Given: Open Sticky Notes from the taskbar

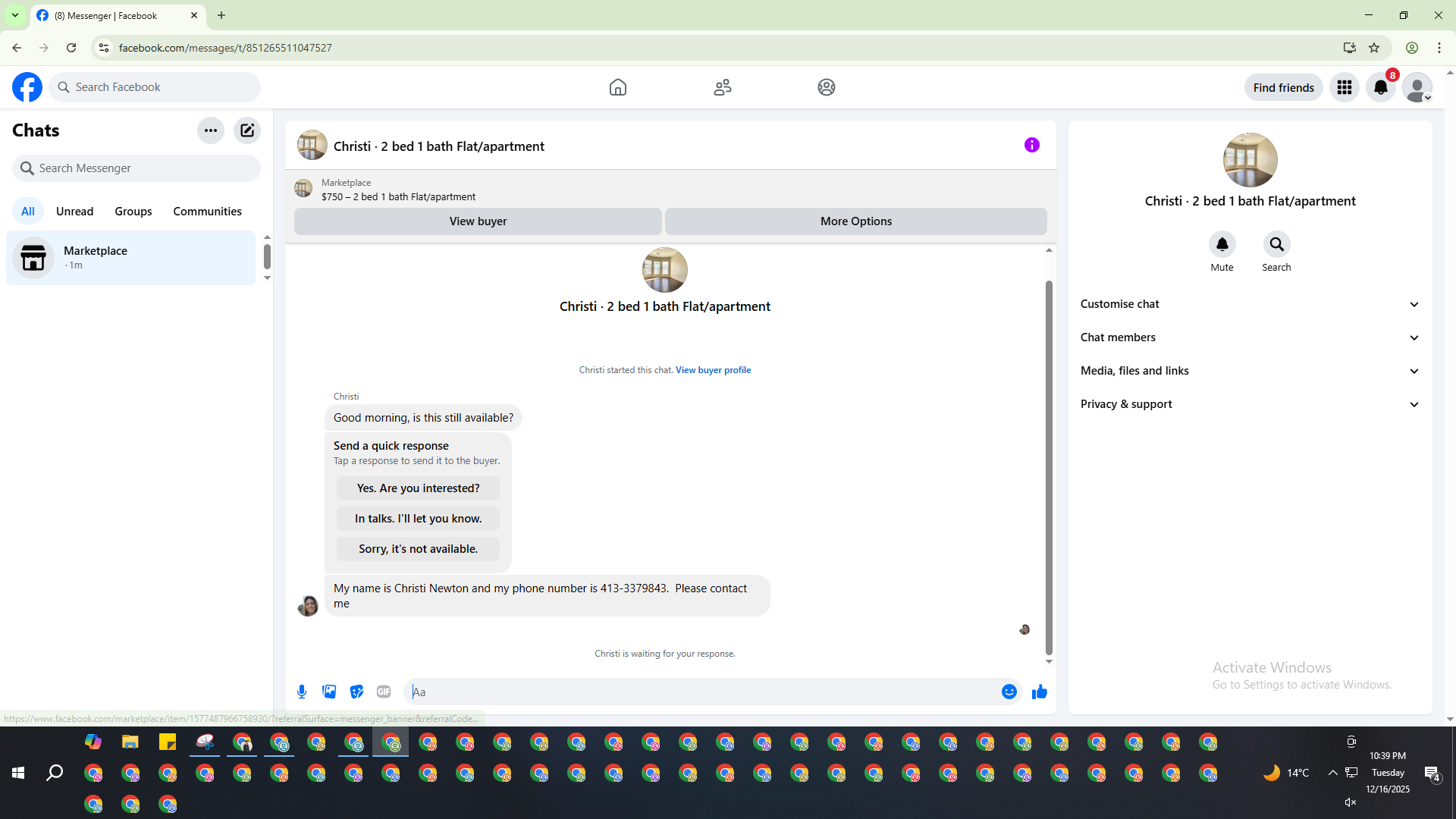Looking at the screenshot, I should click(x=168, y=742).
